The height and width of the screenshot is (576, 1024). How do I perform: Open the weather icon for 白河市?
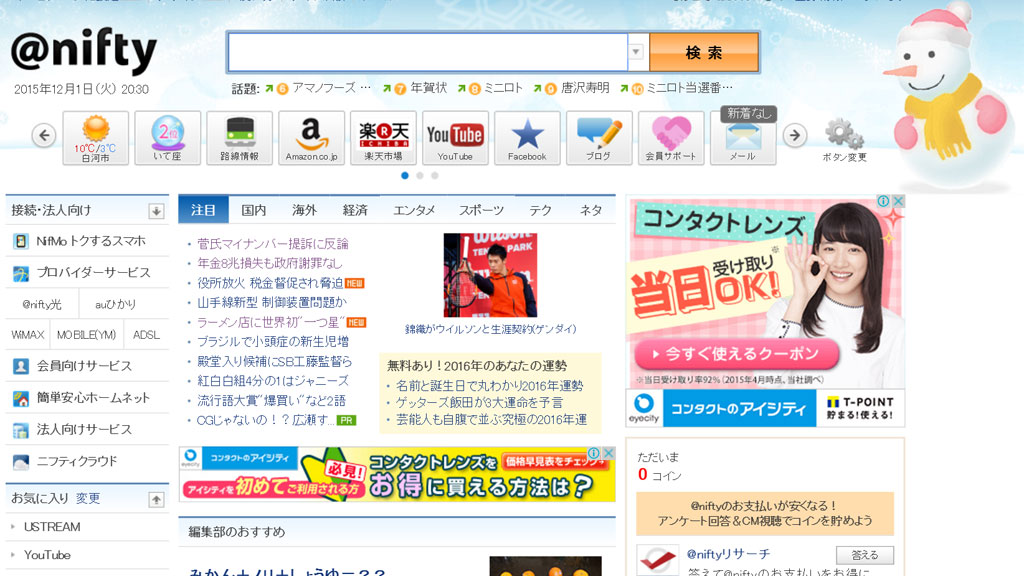(96, 138)
